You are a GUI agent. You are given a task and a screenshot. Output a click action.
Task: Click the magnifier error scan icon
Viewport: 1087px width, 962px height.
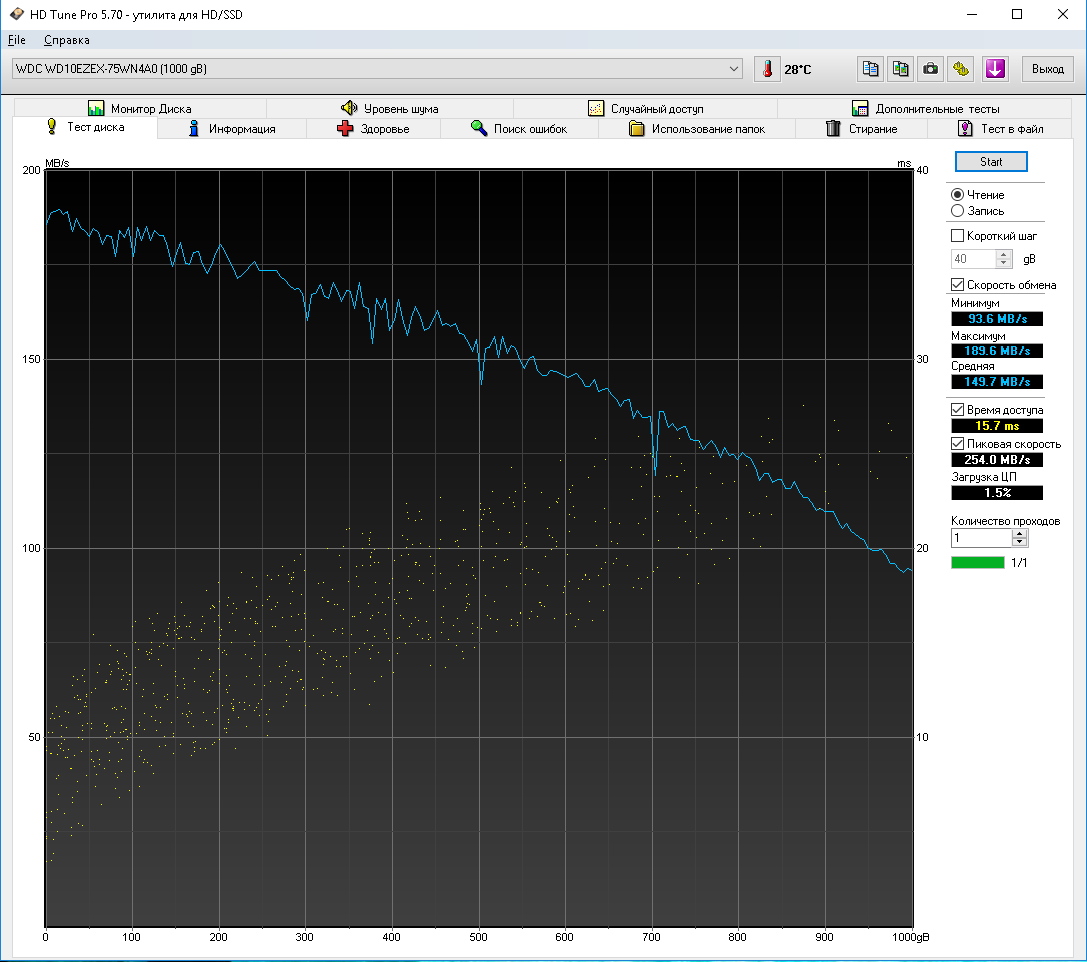coord(478,128)
